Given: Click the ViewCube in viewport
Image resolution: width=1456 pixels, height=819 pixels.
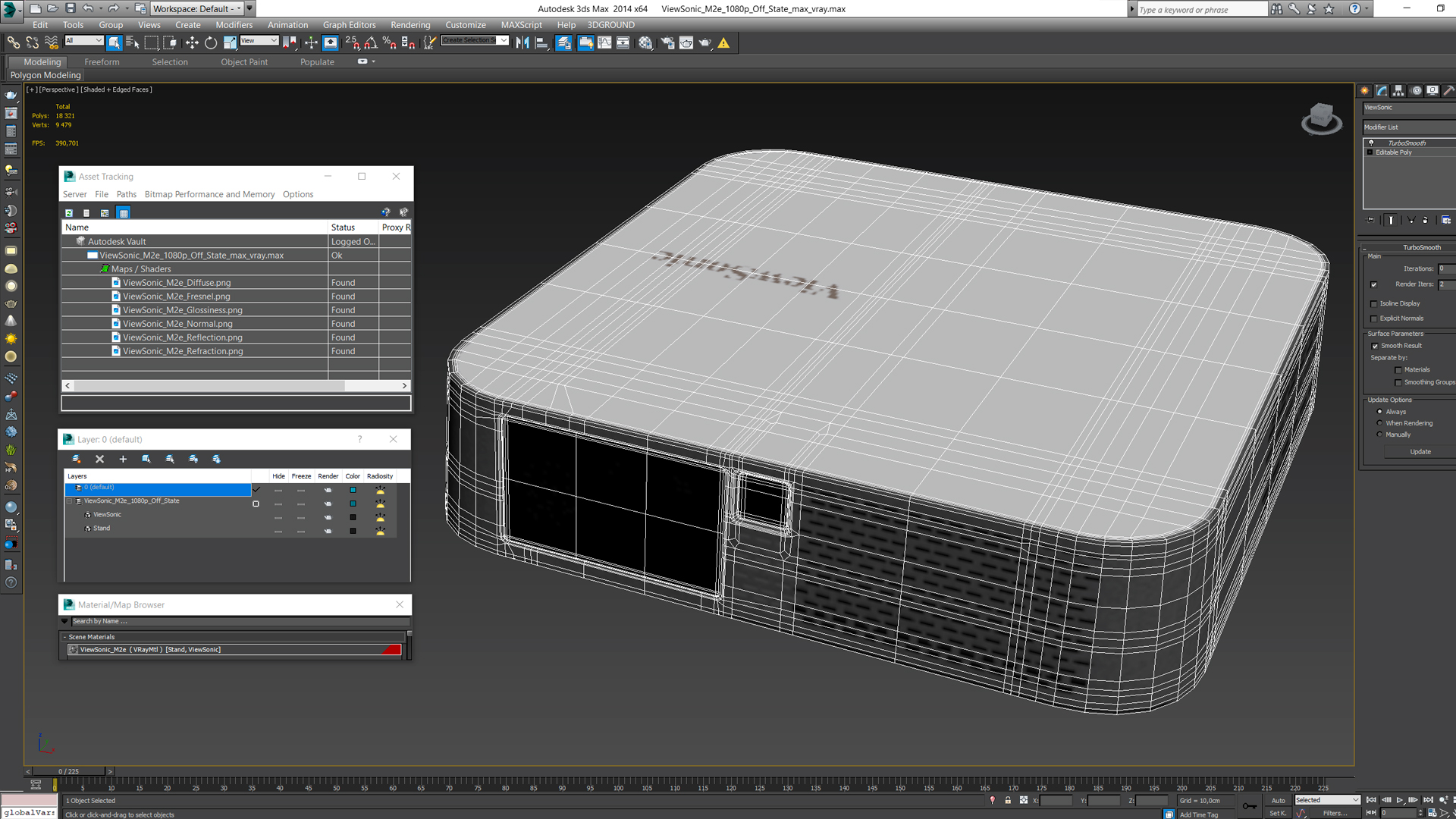Looking at the screenshot, I should pyautogui.click(x=1321, y=119).
